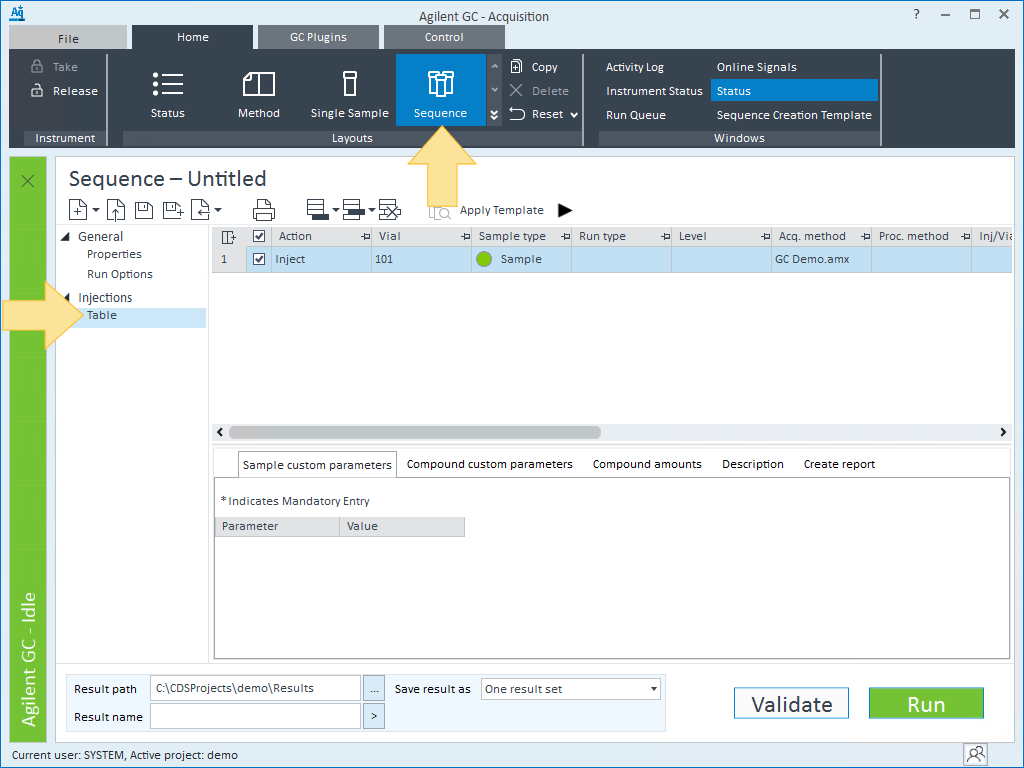
Task: Click the Result name input field
Action: (255, 716)
